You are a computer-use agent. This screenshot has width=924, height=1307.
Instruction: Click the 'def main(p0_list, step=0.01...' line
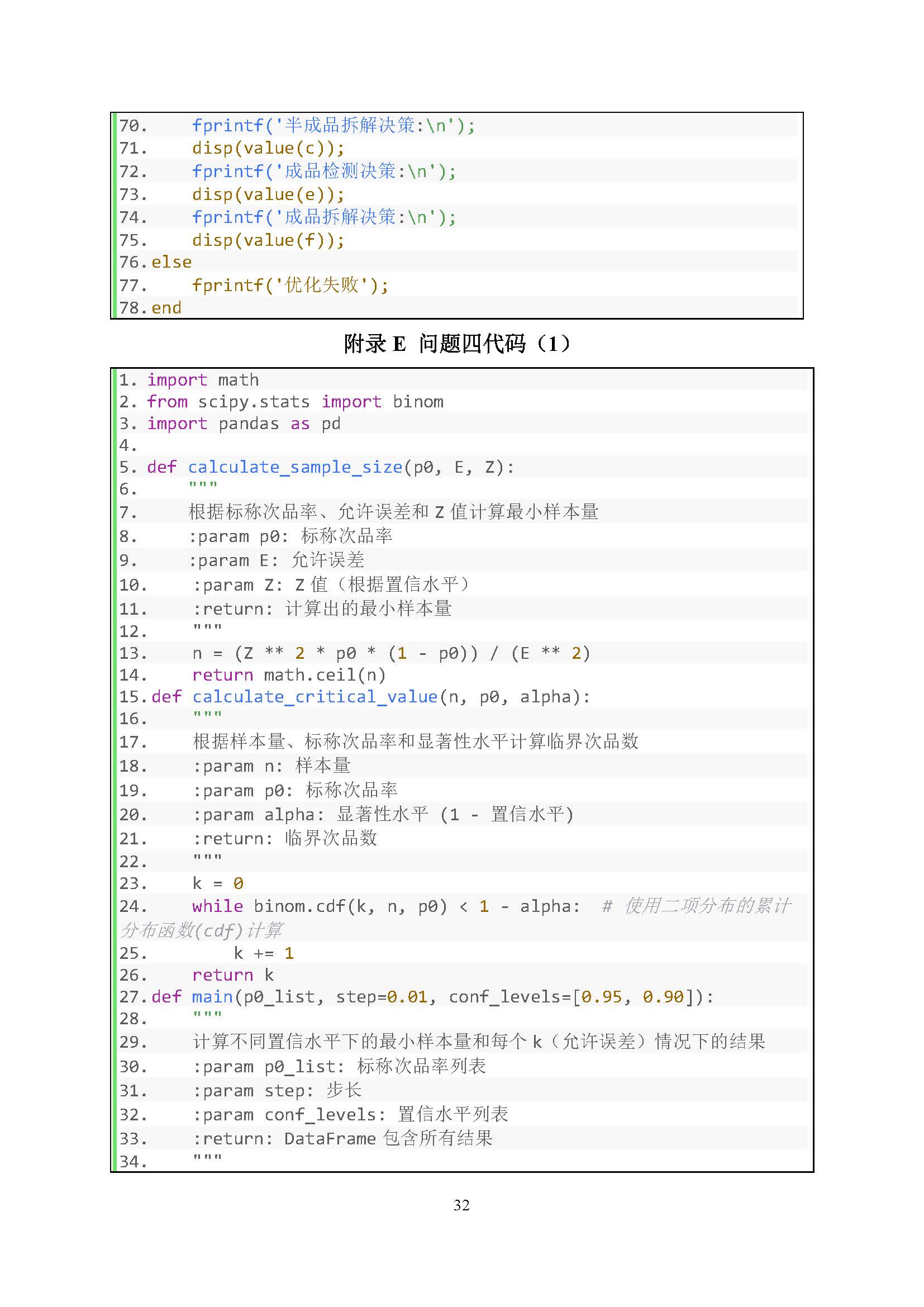432,997
